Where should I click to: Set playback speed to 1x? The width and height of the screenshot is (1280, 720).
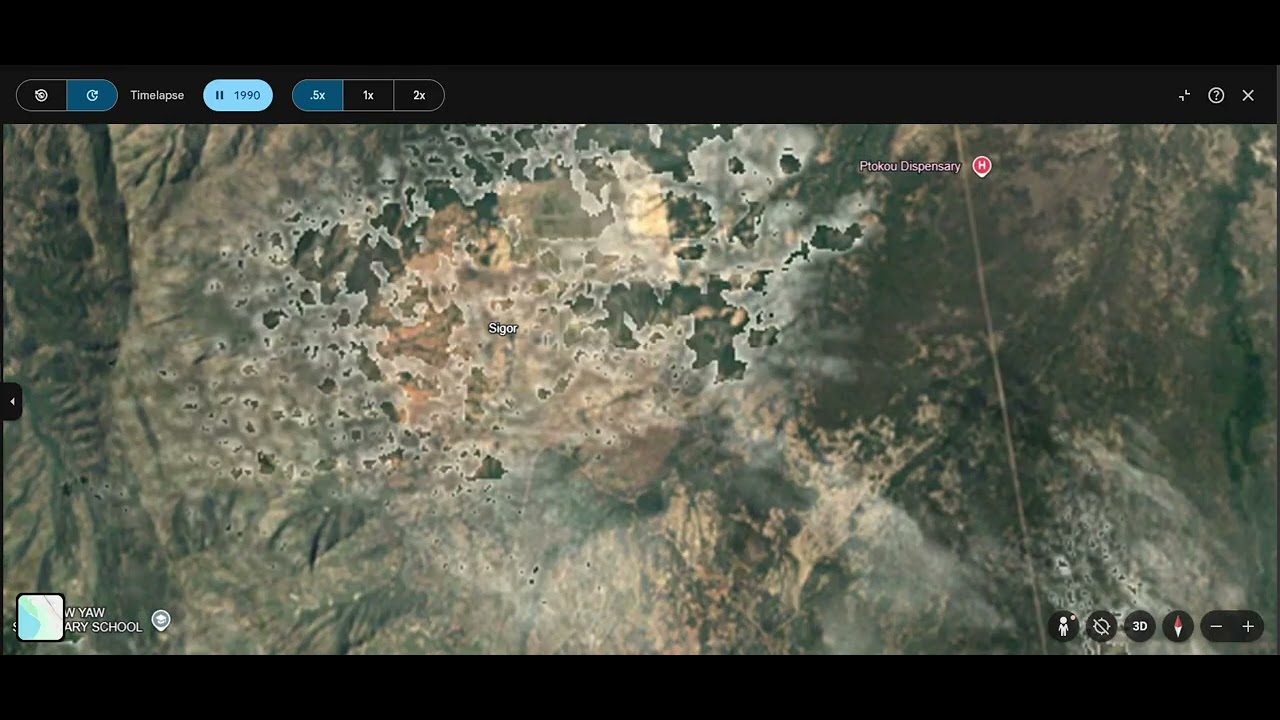click(368, 95)
